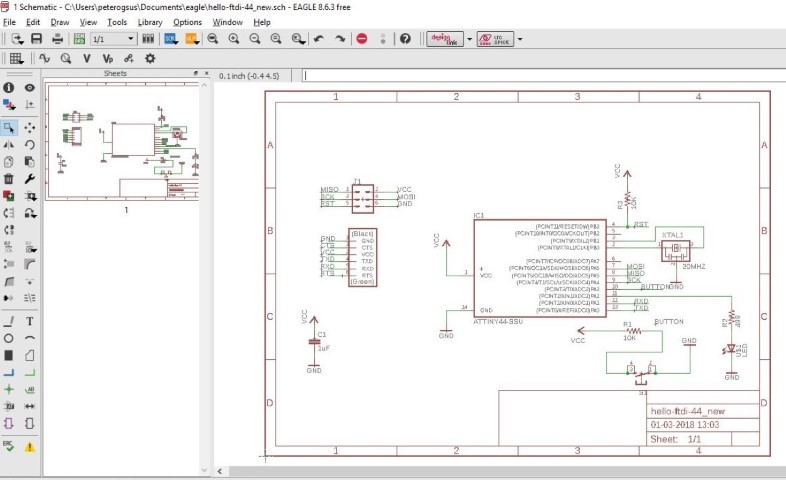This screenshot has width=786, height=480.
Task: Click the LTspice button
Action: coord(495,39)
